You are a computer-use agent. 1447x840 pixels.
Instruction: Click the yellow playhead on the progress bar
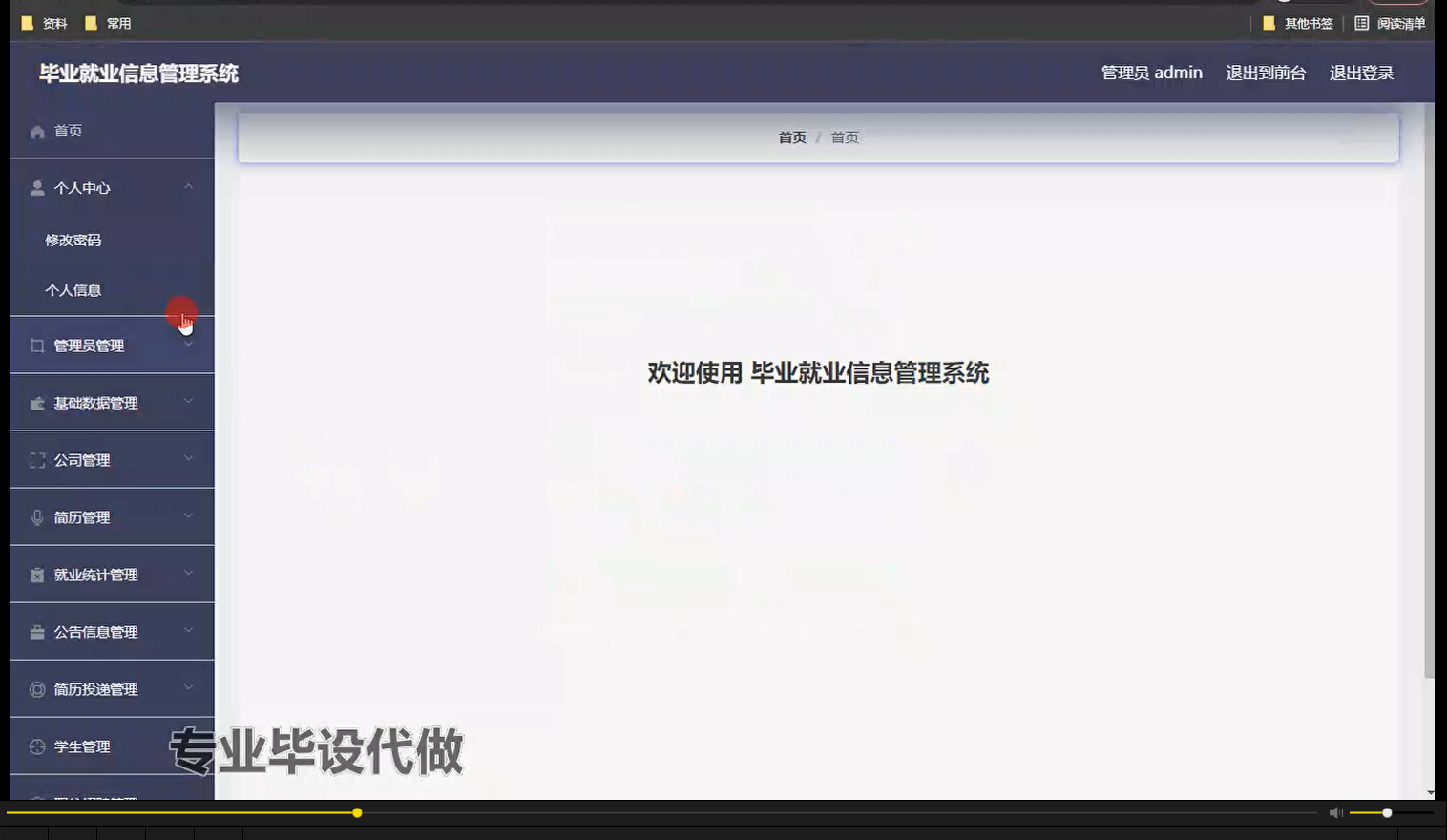(356, 812)
